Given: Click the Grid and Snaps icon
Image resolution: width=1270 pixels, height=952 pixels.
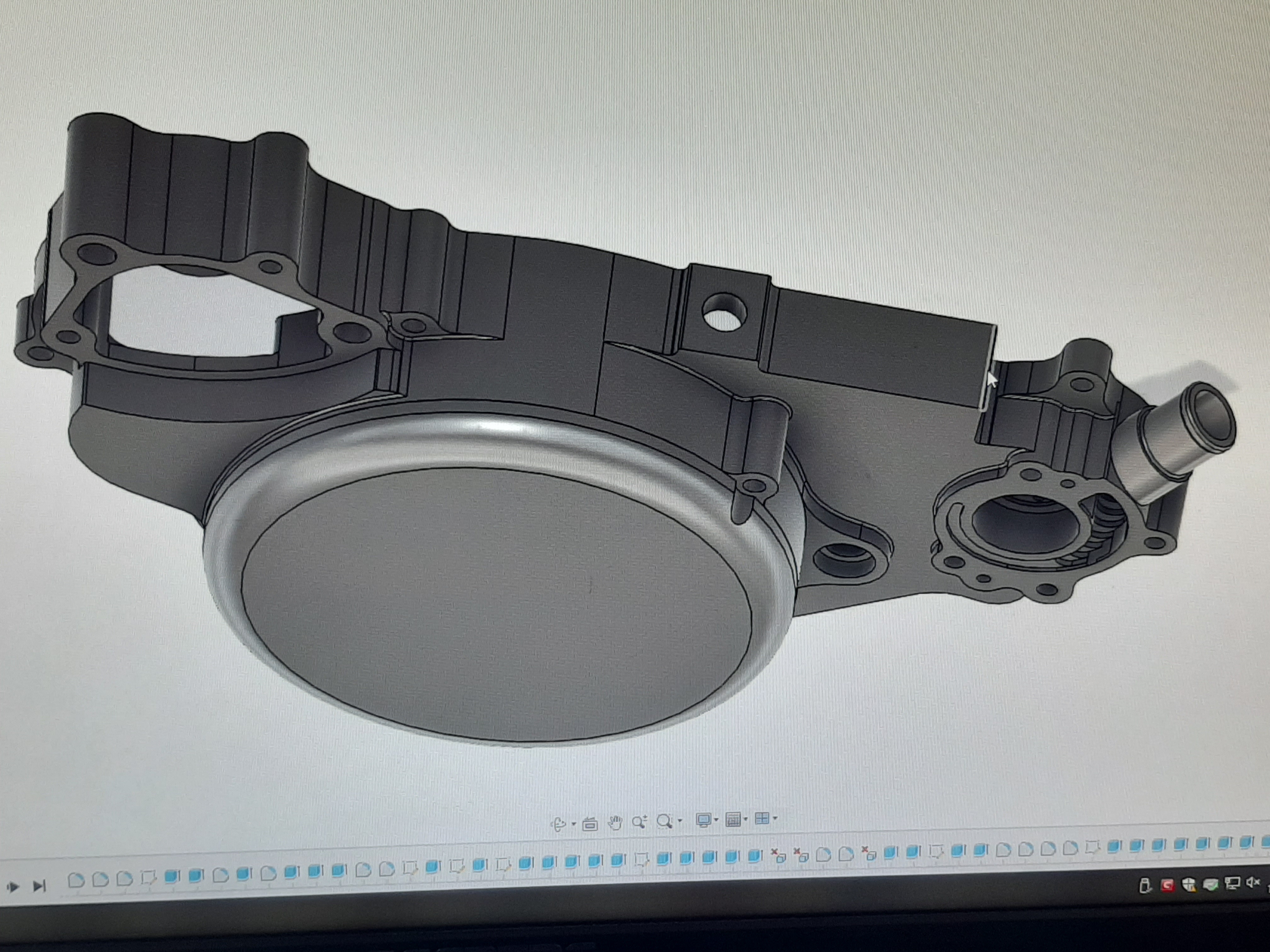Looking at the screenshot, I should (733, 819).
